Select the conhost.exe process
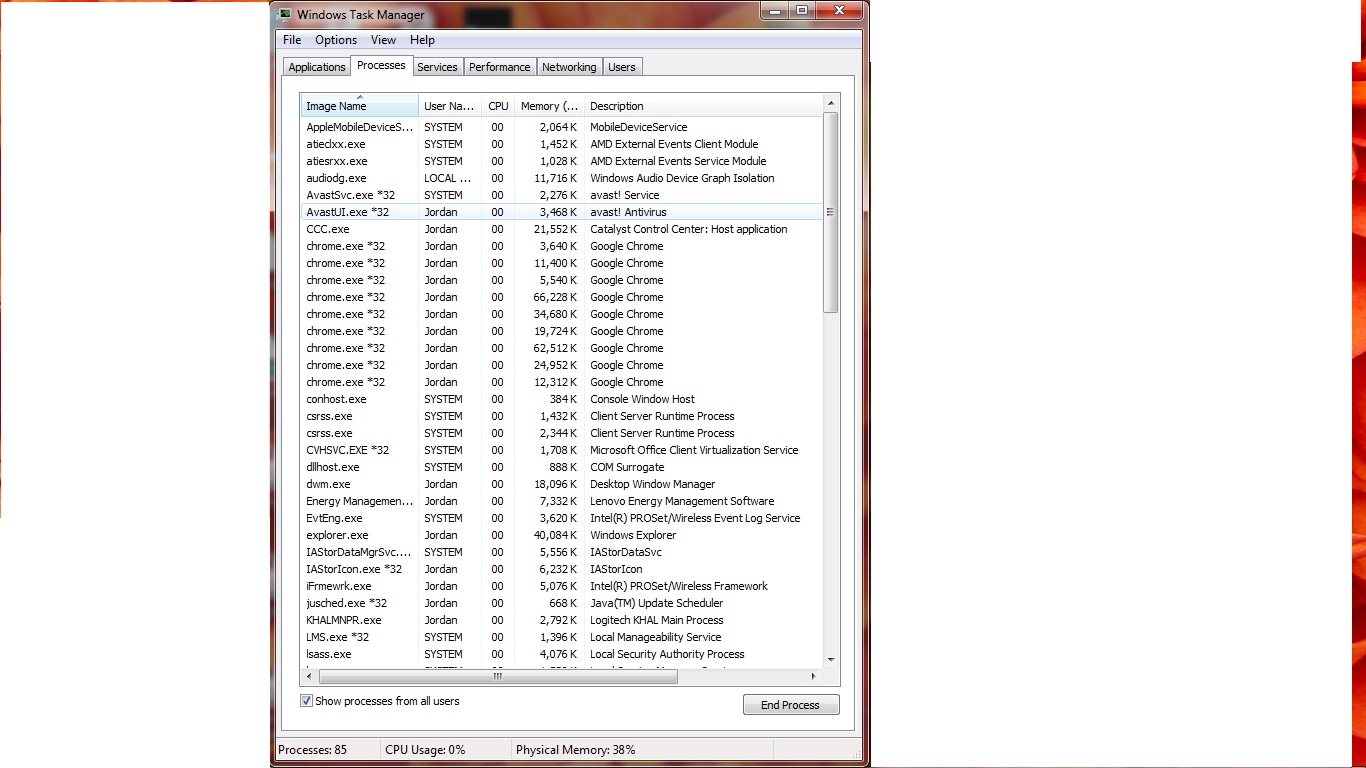The width and height of the screenshot is (1366, 768). coord(562,399)
